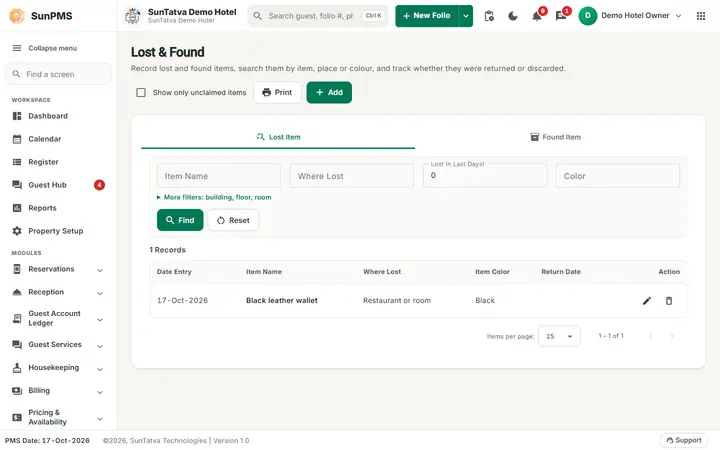Screen dimensions: 720x450
Task: Sort by Date Entry column header
Action: (x=174, y=272)
